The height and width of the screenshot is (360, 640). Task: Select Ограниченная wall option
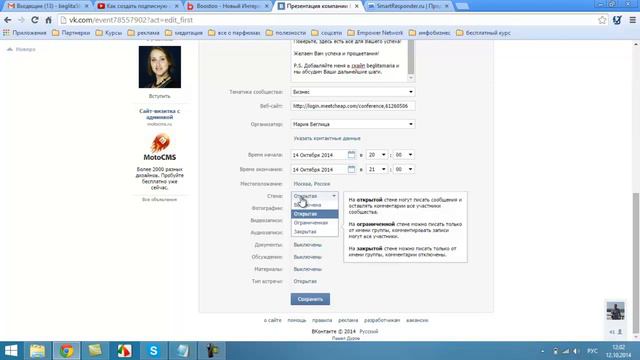314,223
